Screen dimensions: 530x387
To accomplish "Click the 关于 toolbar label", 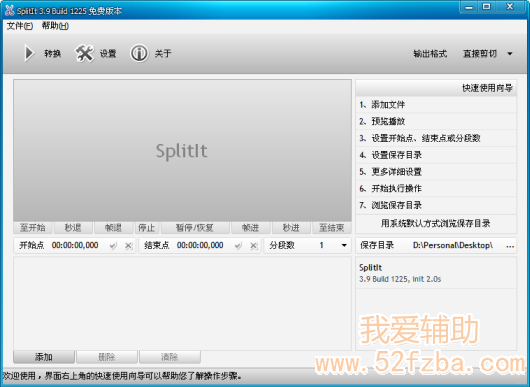I will pyautogui.click(x=163, y=53).
